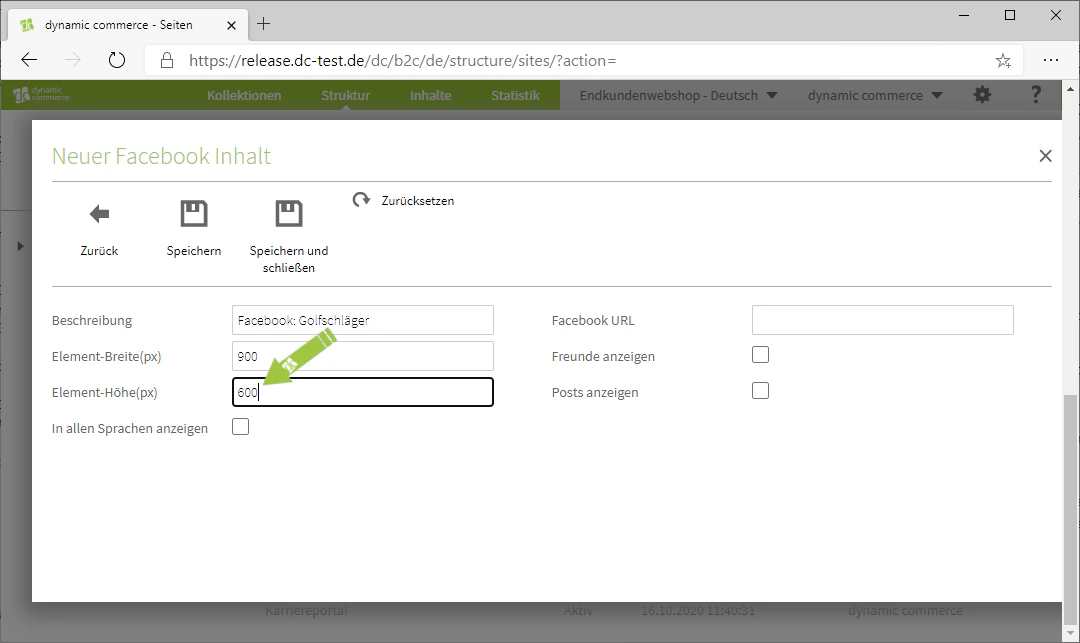Open Endkundenwebshop - Deutsch dropdown

678,95
